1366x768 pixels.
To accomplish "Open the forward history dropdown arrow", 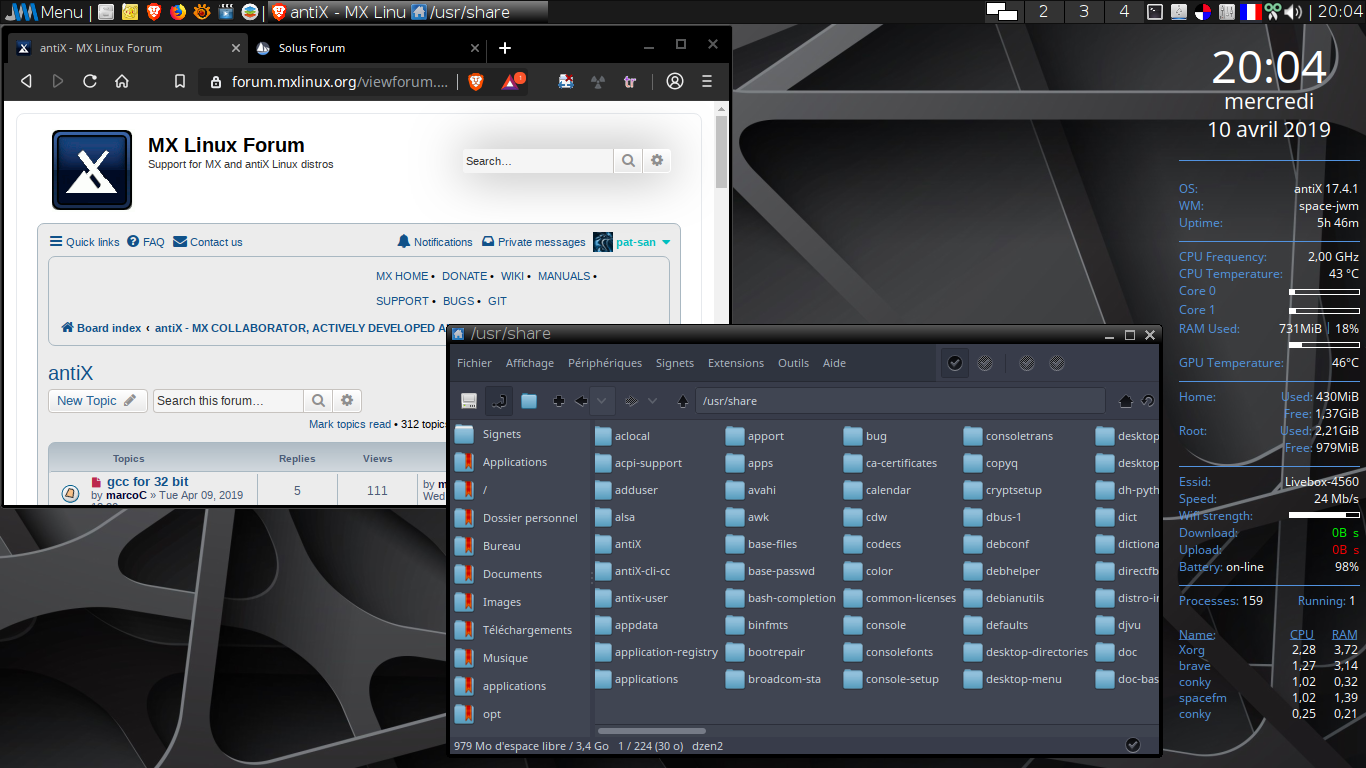I will (653, 401).
